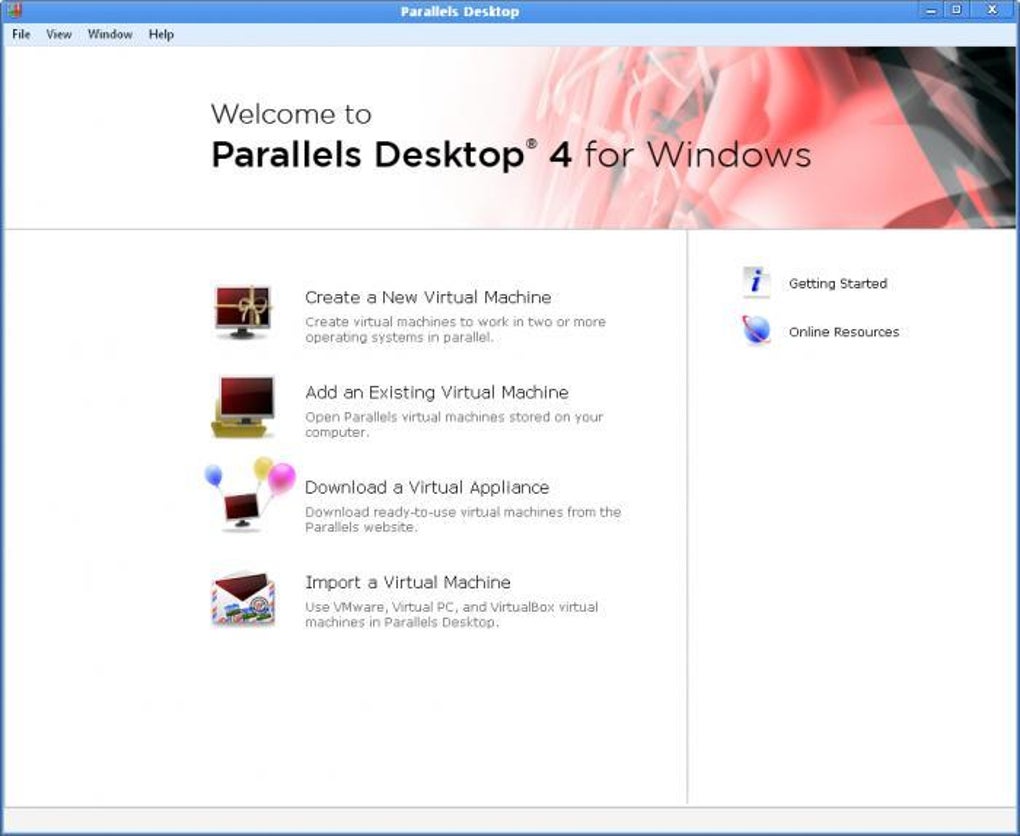Open the Help menu
Screen dimensions: 1020x836
point(161,34)
